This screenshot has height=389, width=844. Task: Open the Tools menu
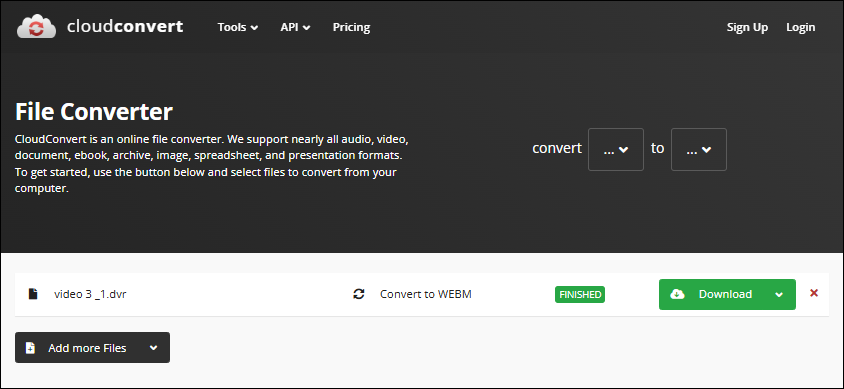click(x=237, y=27)
